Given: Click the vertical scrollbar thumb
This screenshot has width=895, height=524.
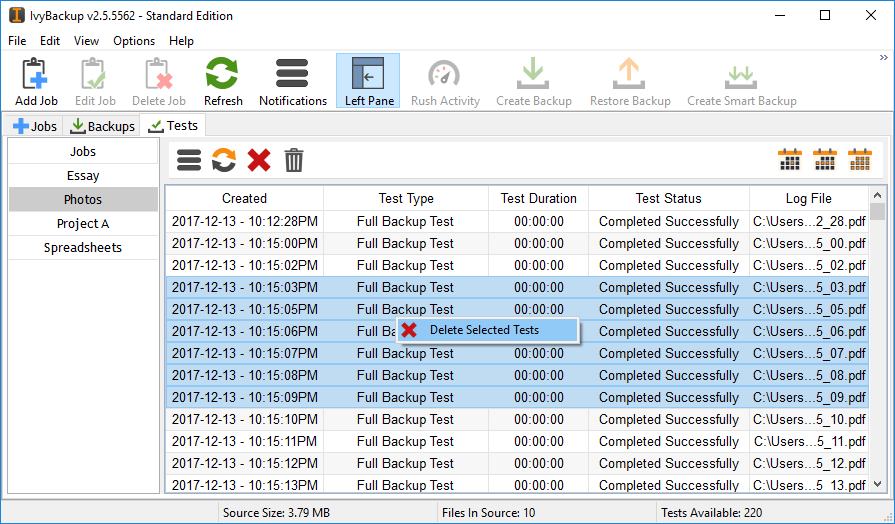Looking at the screenshot, I should (x=878, y=212).
